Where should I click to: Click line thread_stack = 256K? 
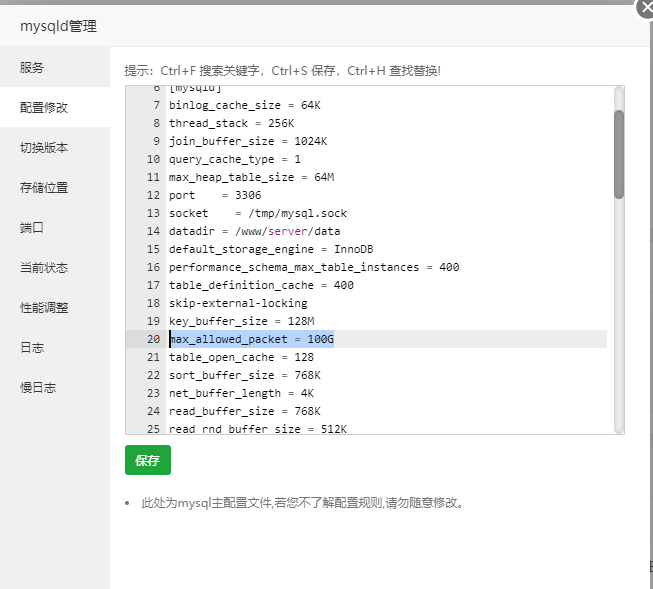[232, 123]
